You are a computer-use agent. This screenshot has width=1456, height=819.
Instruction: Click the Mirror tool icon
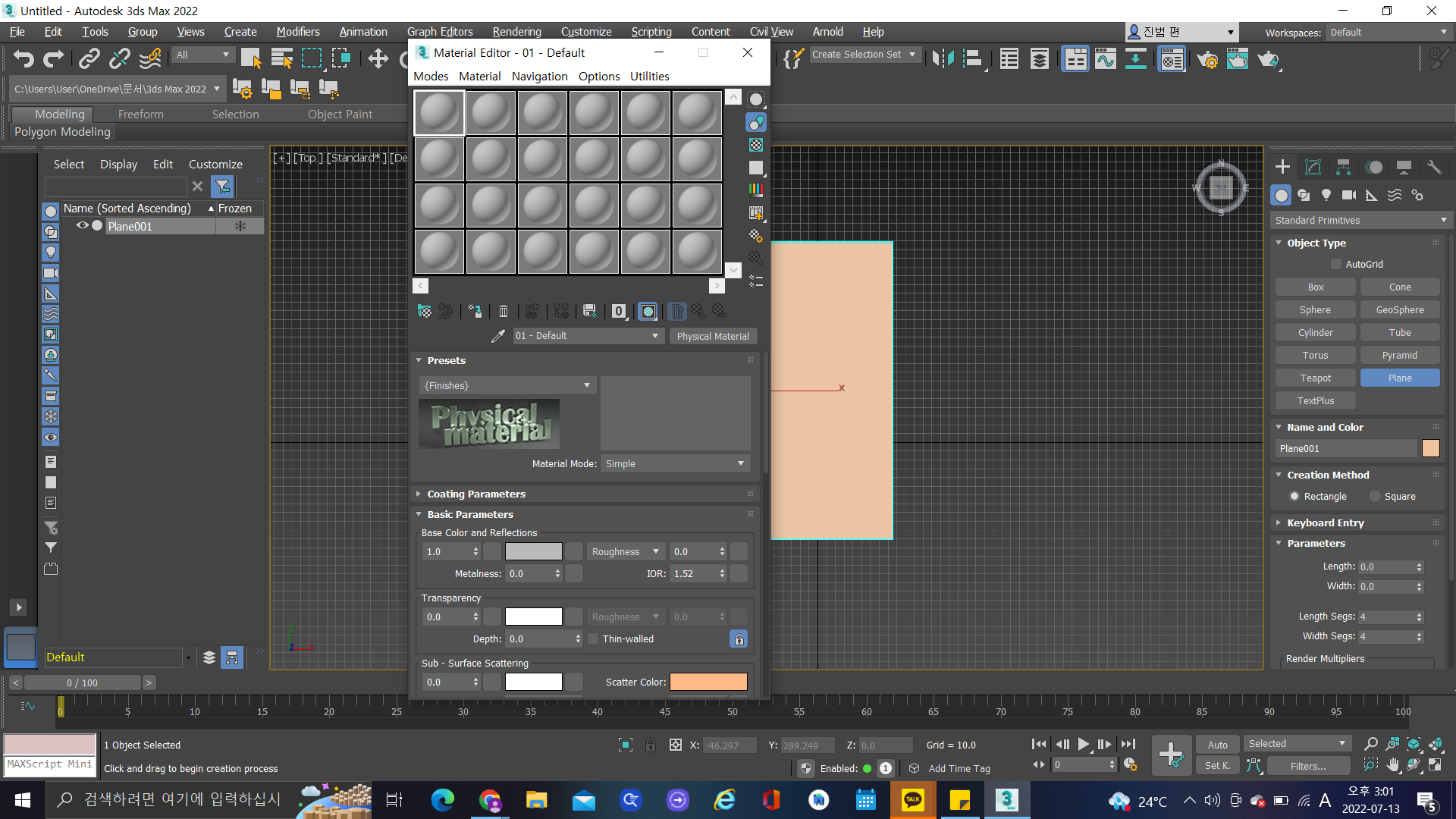pos(943,58)
